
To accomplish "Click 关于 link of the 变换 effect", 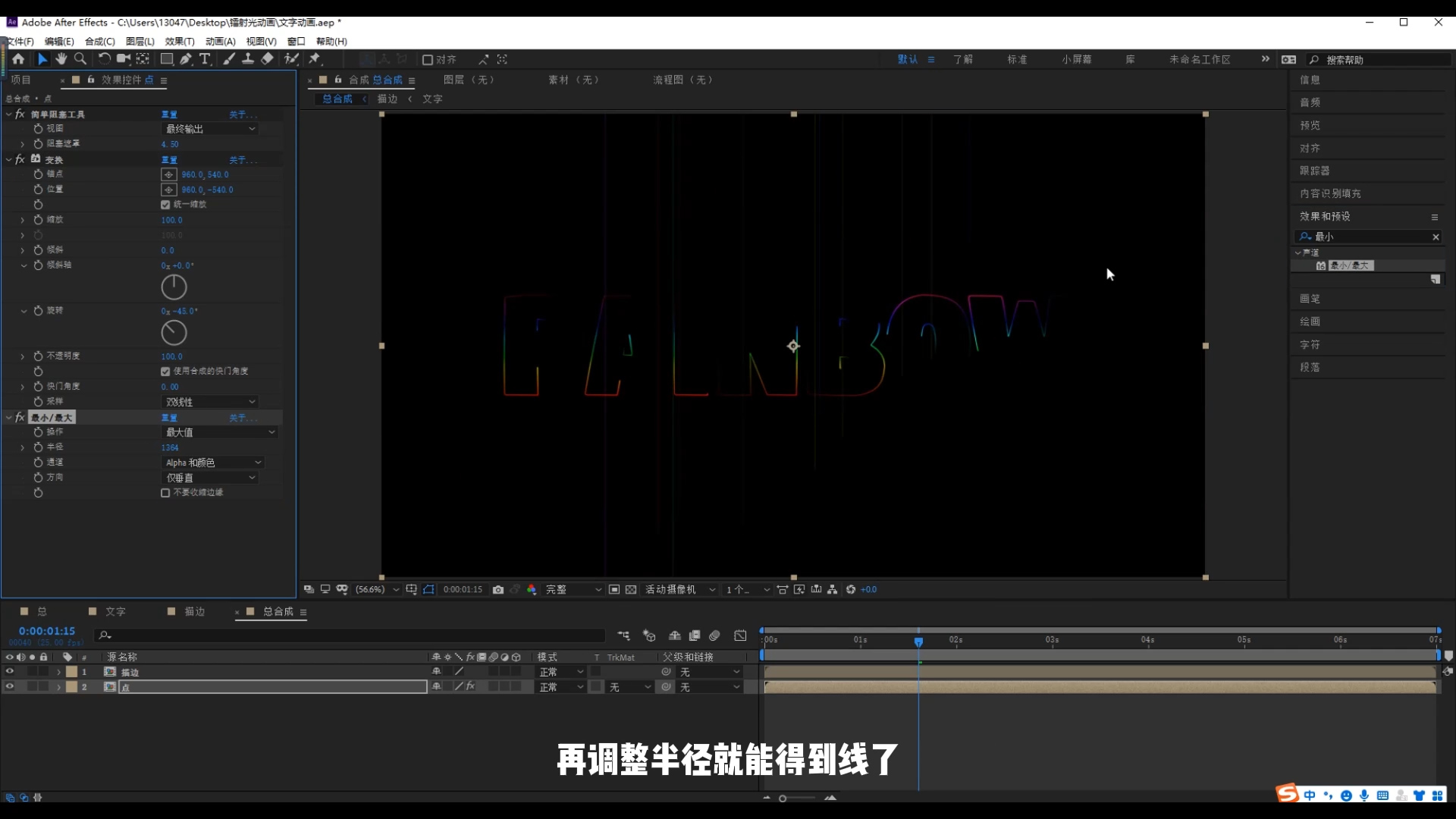I will click(x=242, y=160).
